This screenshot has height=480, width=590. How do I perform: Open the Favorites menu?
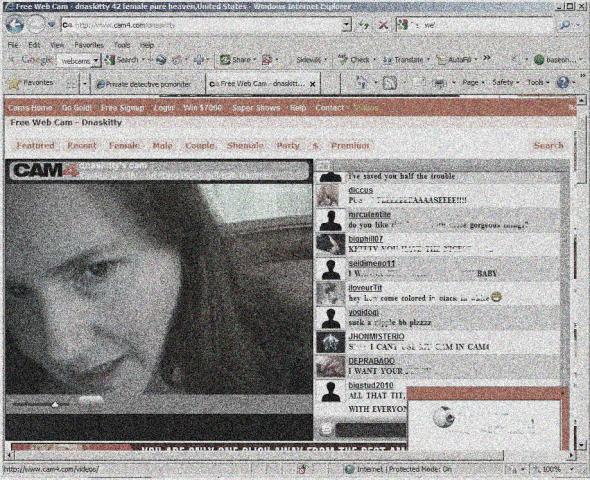(x=89, y=45)
